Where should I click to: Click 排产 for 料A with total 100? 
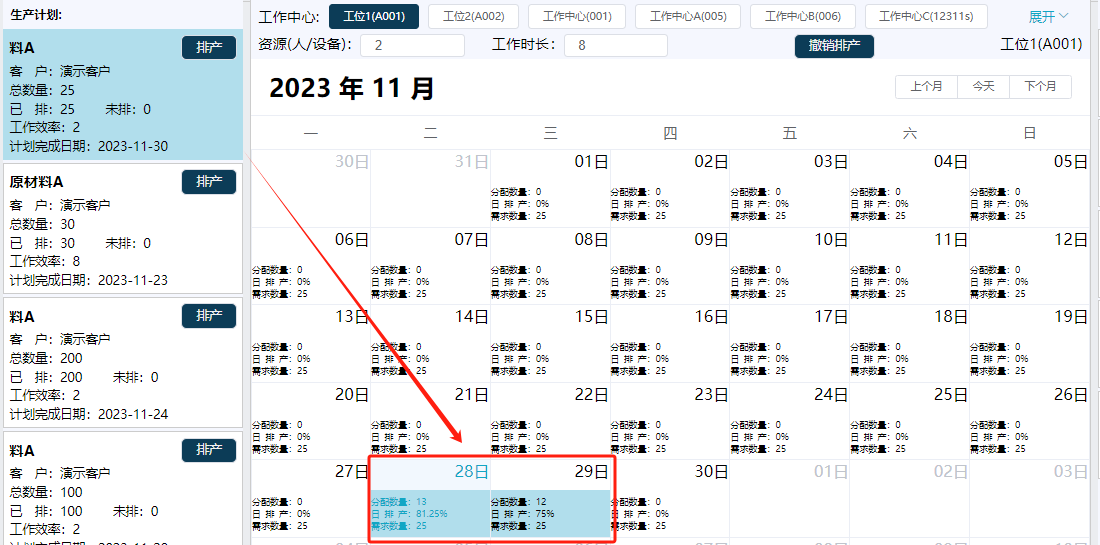(209, 450)
